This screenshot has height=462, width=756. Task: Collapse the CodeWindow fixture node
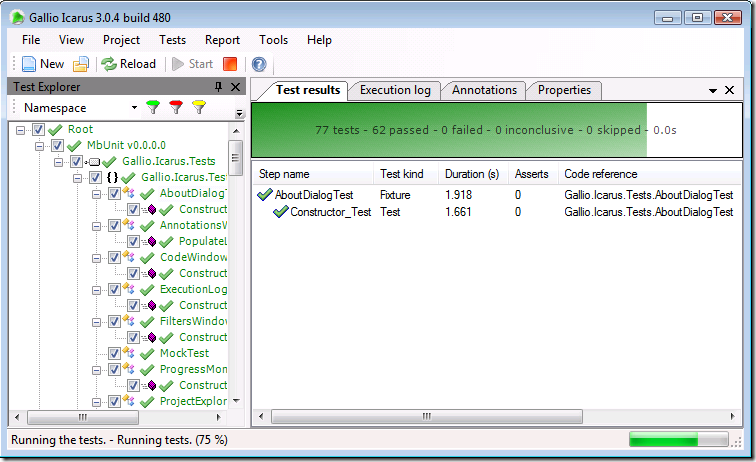[x=98, y=258]
